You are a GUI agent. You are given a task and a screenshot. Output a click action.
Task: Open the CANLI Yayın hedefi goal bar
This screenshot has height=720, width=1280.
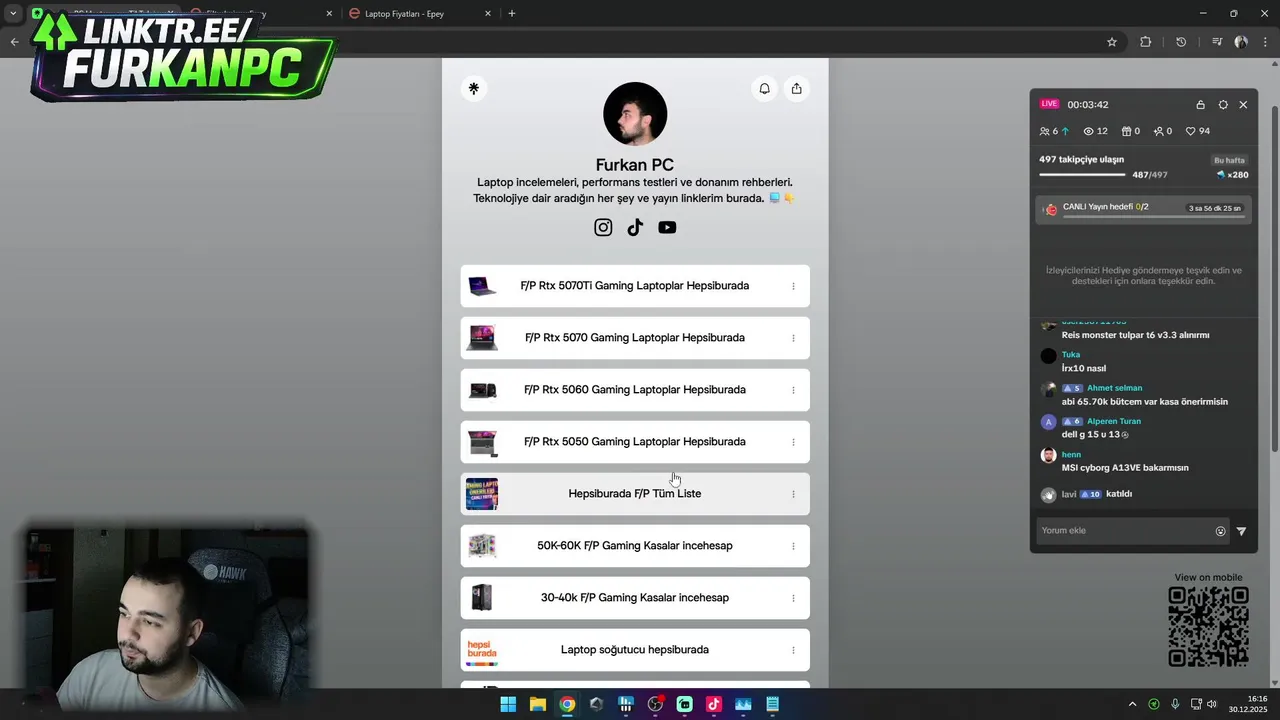(x=1143, y=209)
